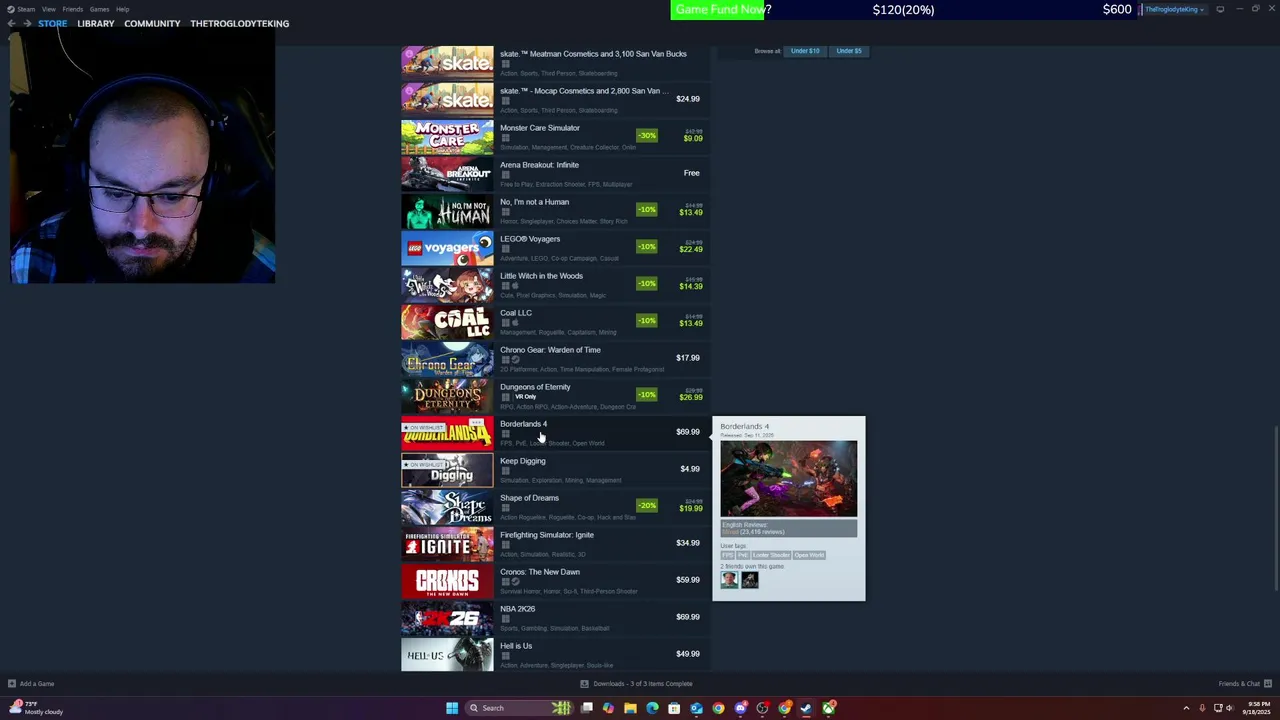Open the Downloads status at bottom

click(x=637, y=684)
